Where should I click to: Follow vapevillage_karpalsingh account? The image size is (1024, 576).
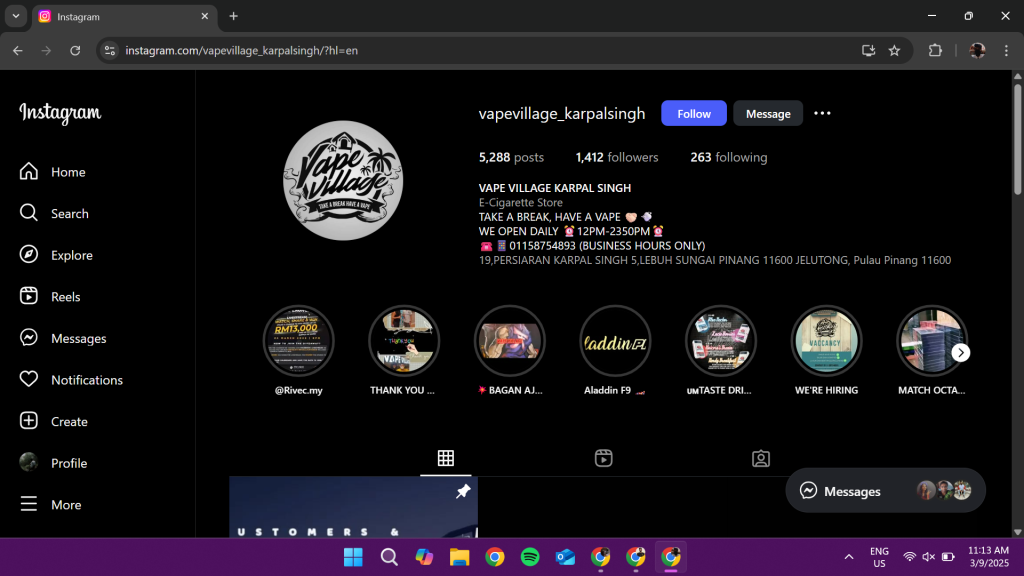click(x=693, y=114)
